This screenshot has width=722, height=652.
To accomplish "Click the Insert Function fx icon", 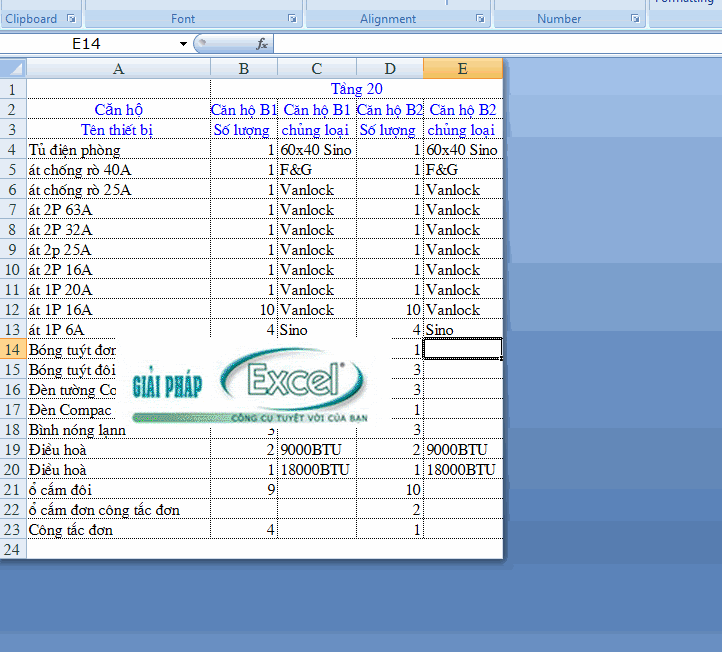I will pyautogui.click(x=262, y=44).
